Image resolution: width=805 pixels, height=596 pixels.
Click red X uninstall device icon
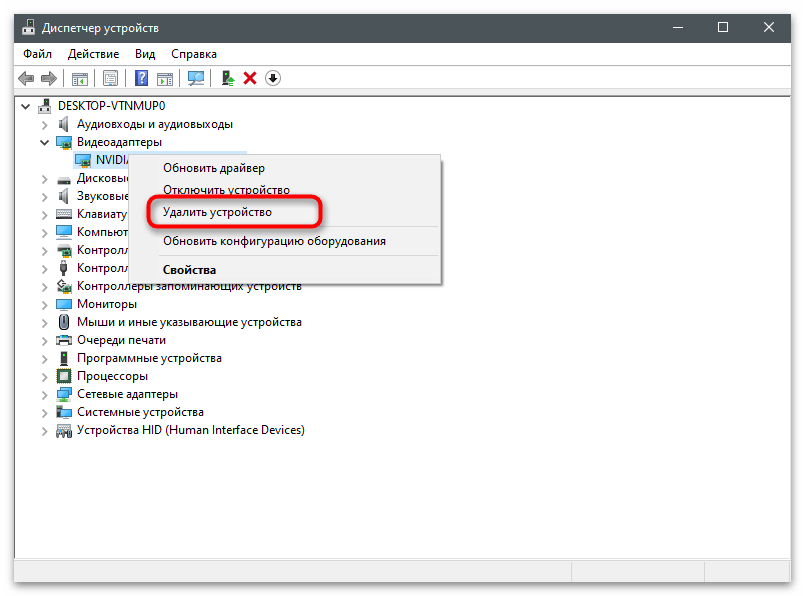point(250,78)
